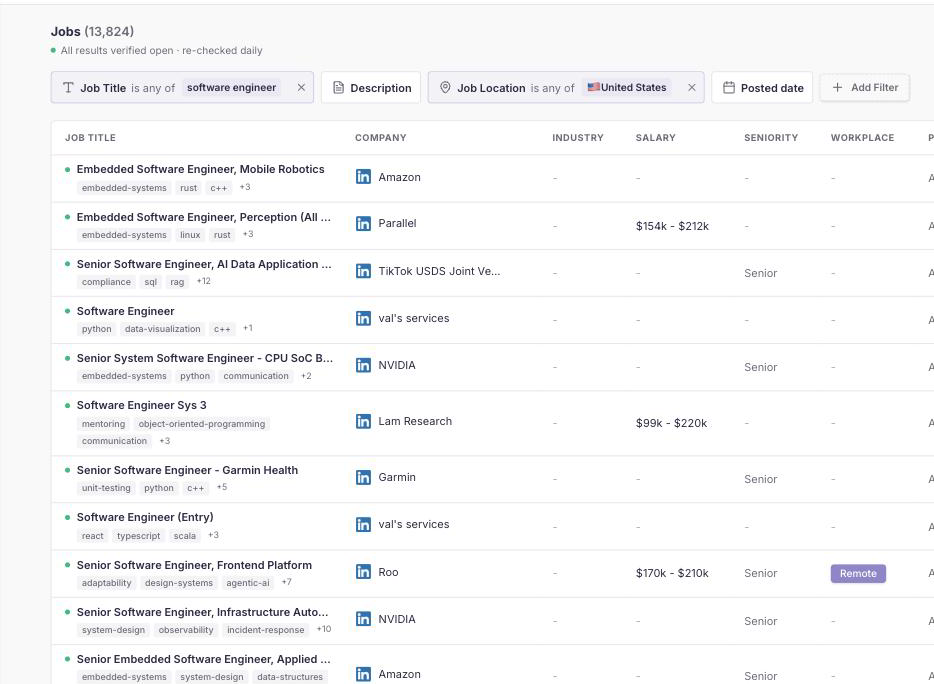Image resolution: width=934 pixels, height=684 pixels.
Task: Sort by the SENIORITY column header
Action: [x=771, y=138]
